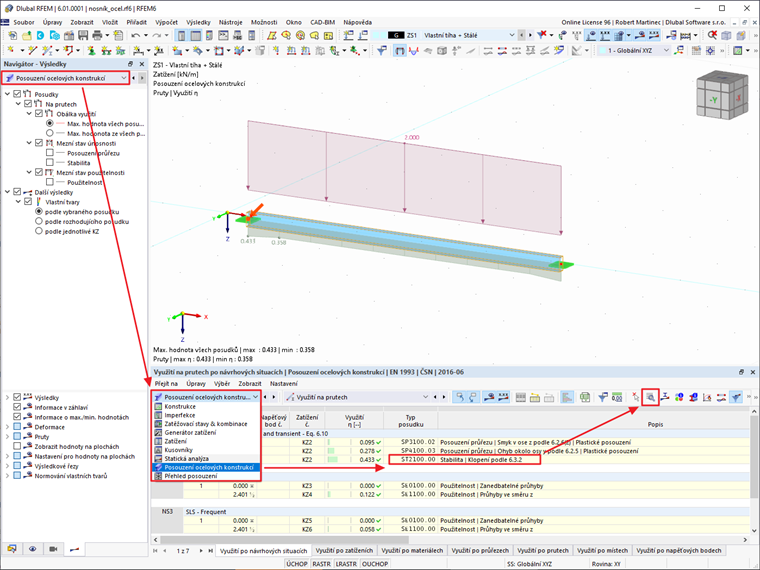Click the Undo arrow icon
The image size is (760, 570).
136,35
